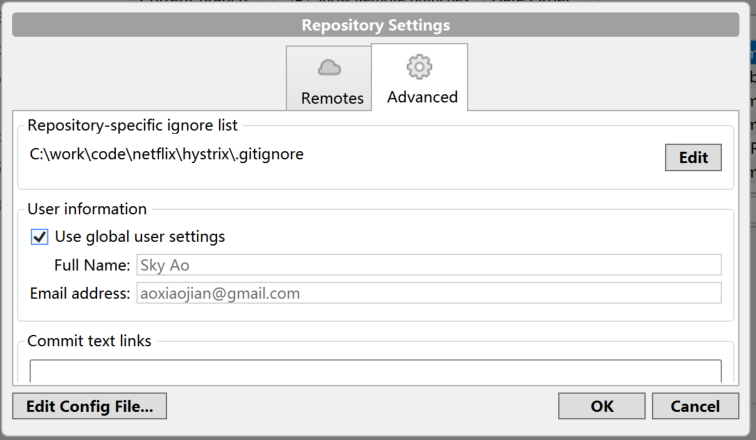756x440 pixels.
Task: Click the 'Use global user settings' label text
Action: (139, 237)
